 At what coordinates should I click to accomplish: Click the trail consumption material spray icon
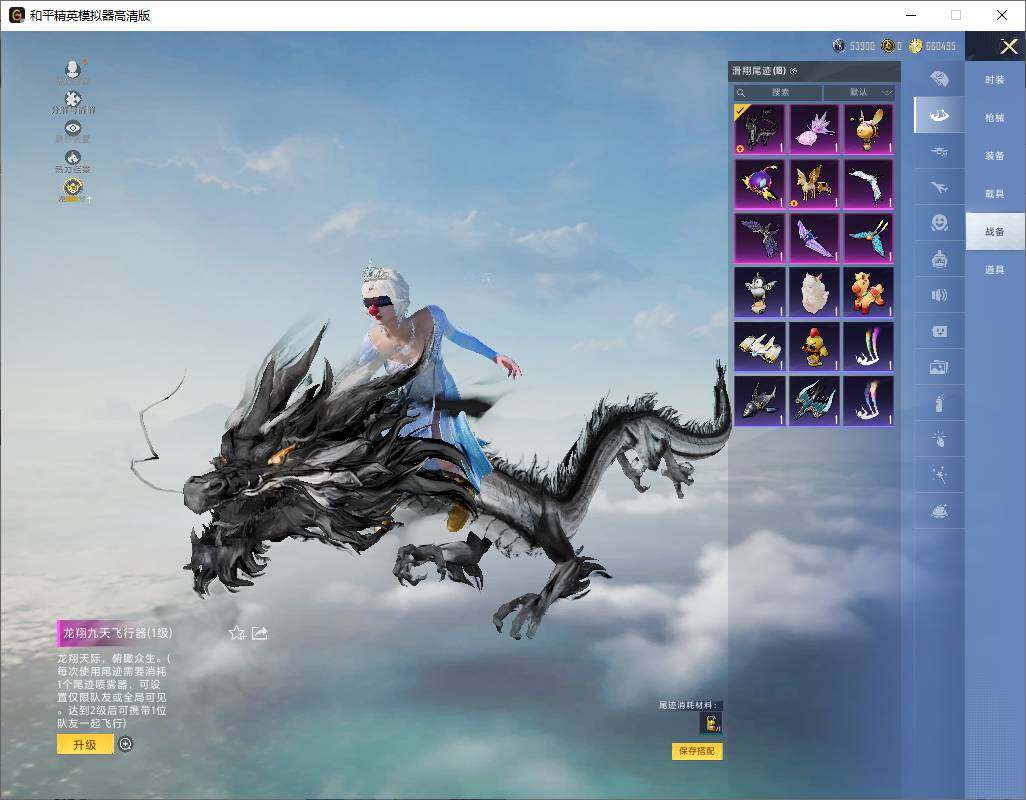pyautogui.click(x=711, y=723)
